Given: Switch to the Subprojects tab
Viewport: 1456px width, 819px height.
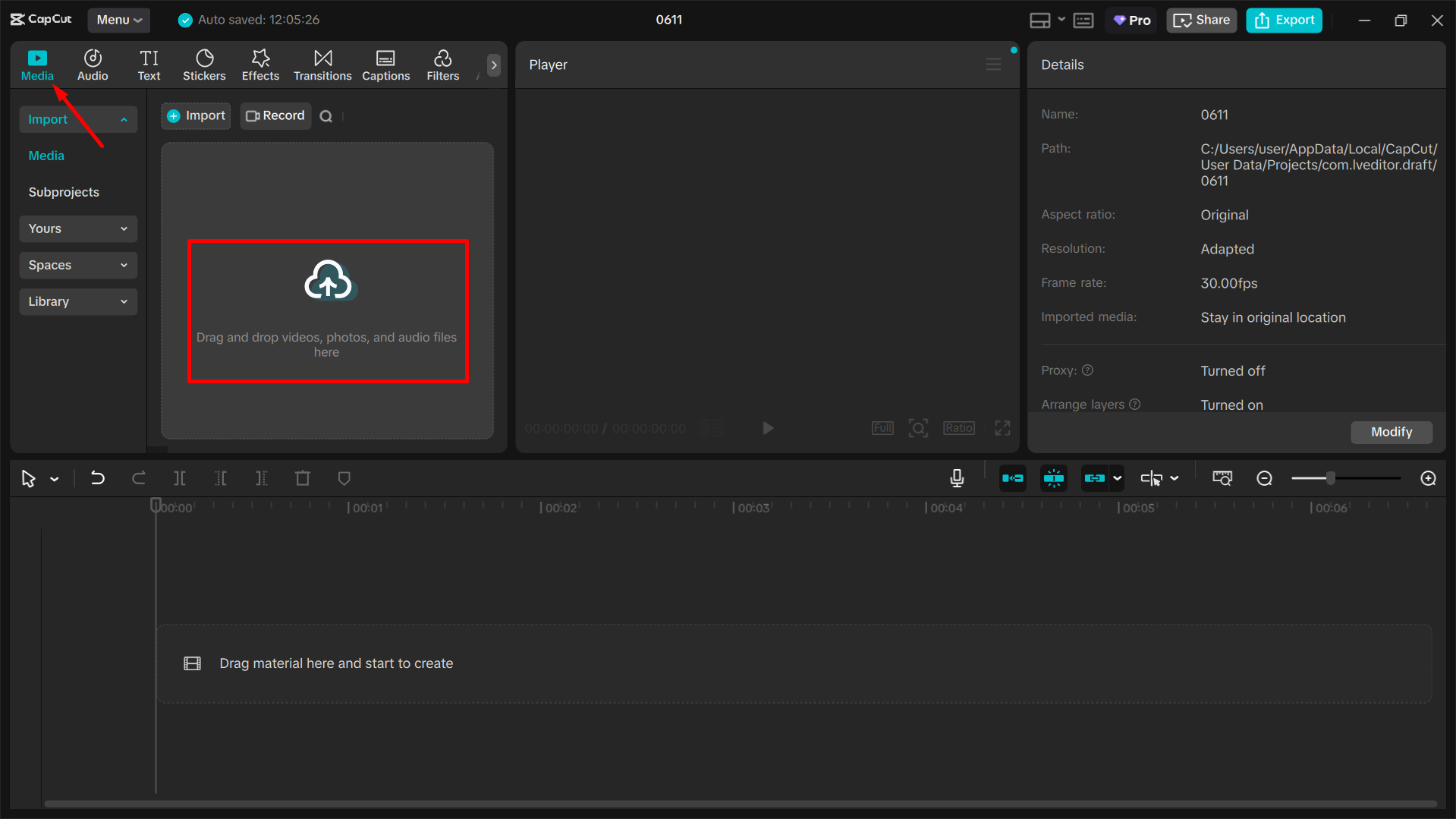Looking at the screenshot, I should 64,192.
